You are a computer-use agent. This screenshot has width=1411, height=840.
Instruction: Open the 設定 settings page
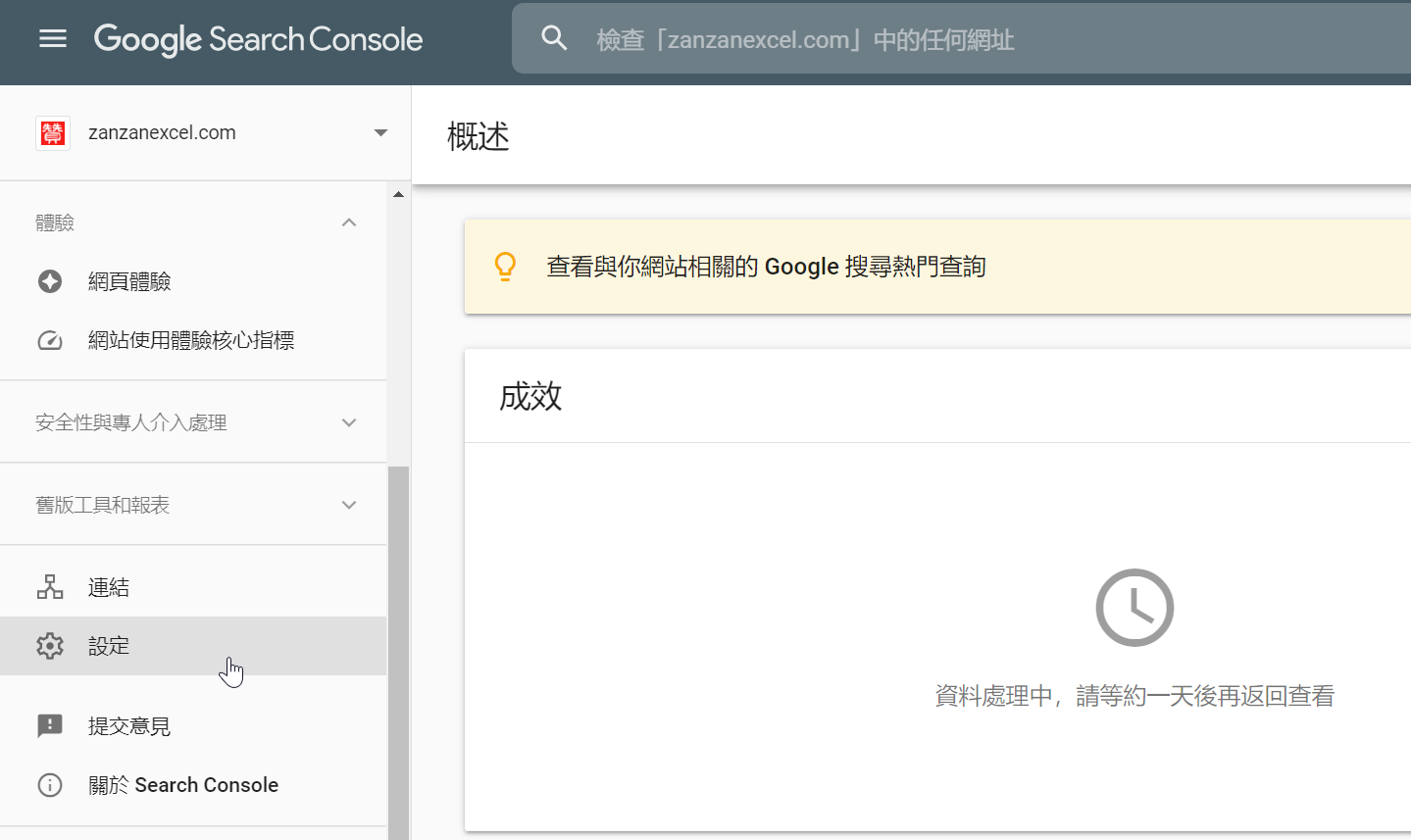[193, 646]
